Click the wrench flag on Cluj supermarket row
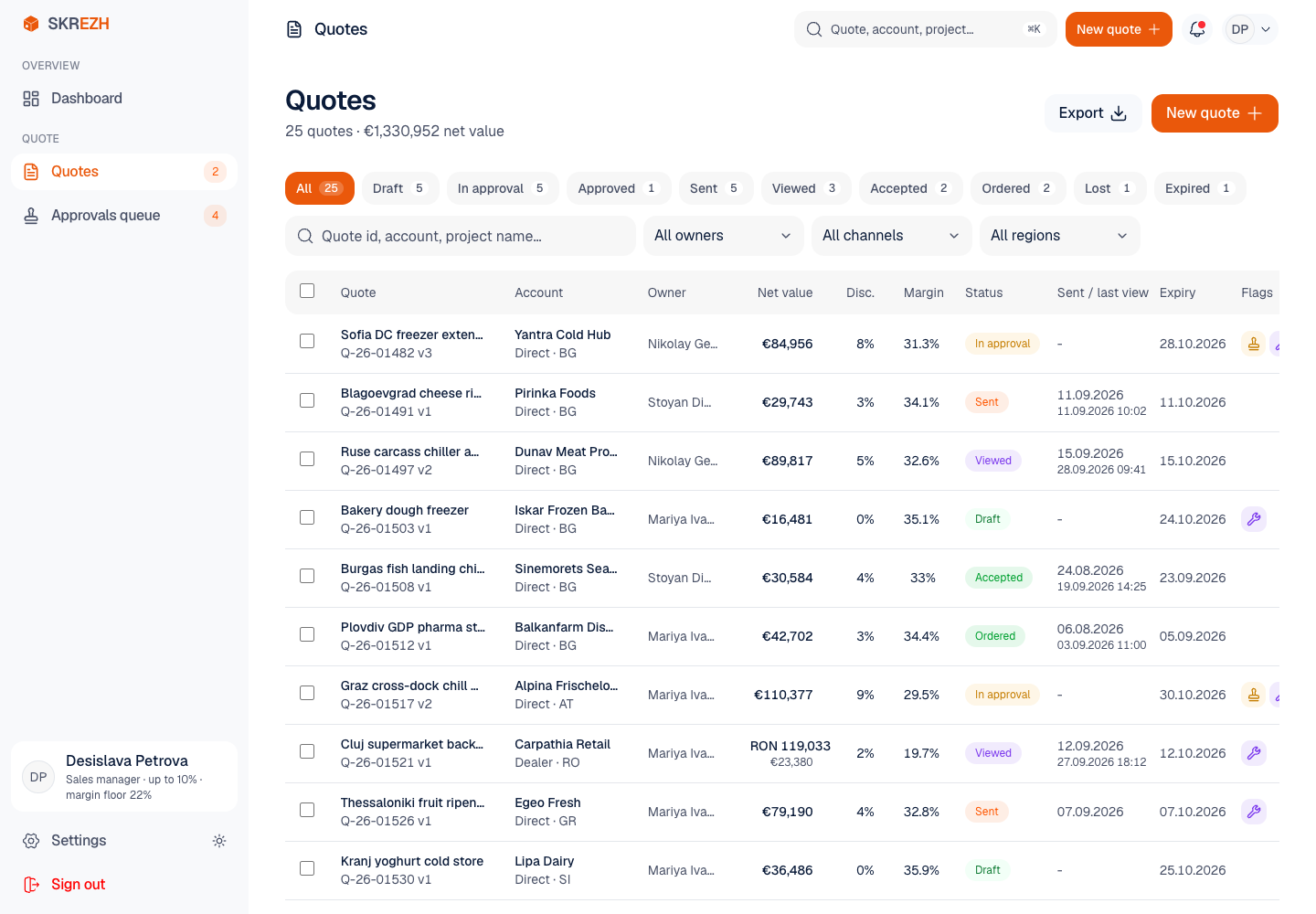Screen dimensions: 1316x914 pyautogui.click(x=1254, y=753)
